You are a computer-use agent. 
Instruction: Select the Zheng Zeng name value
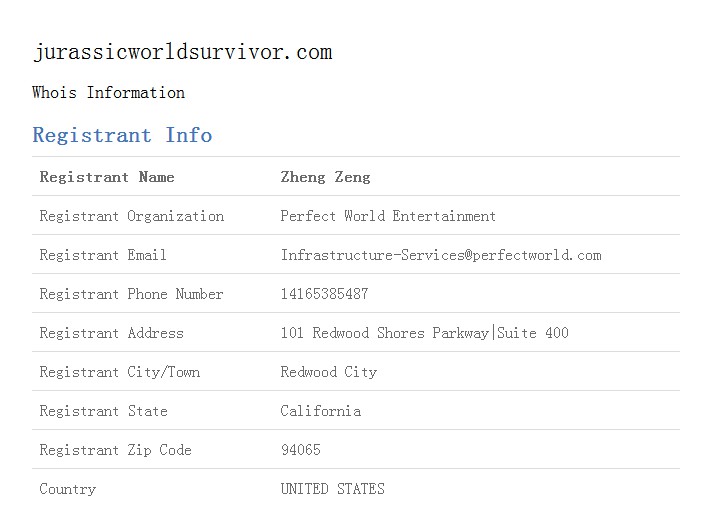(x=326, y=177)
